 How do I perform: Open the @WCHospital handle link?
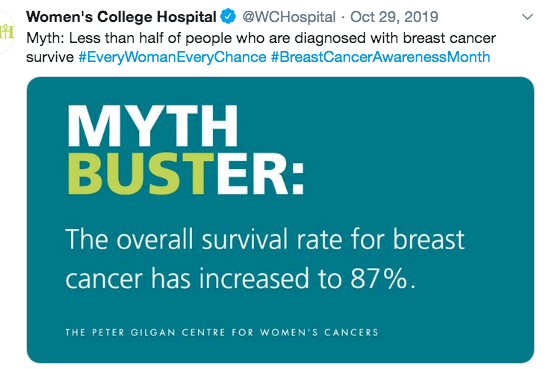click(289, 17)
